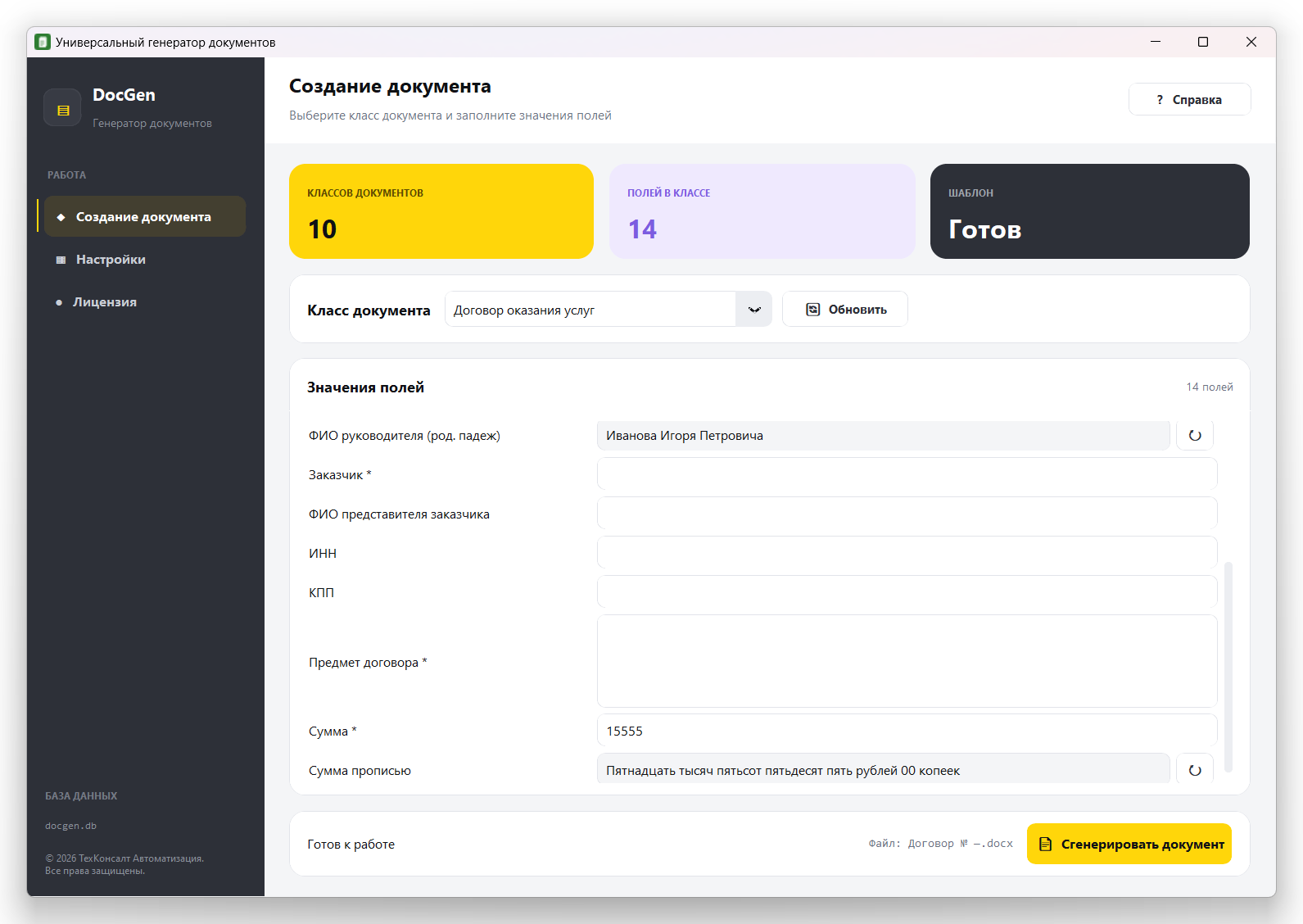
Task: Click the save icon inside Обновить button
Action: (x=813, y=310)
